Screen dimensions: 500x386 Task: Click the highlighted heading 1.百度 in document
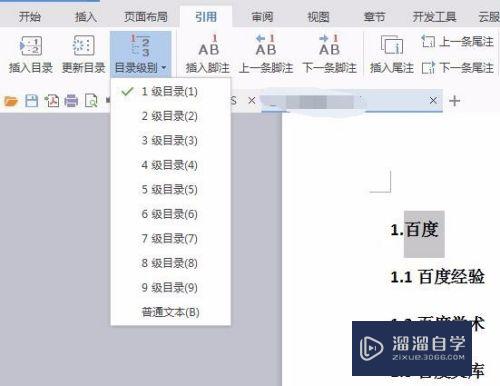point(414,230)
